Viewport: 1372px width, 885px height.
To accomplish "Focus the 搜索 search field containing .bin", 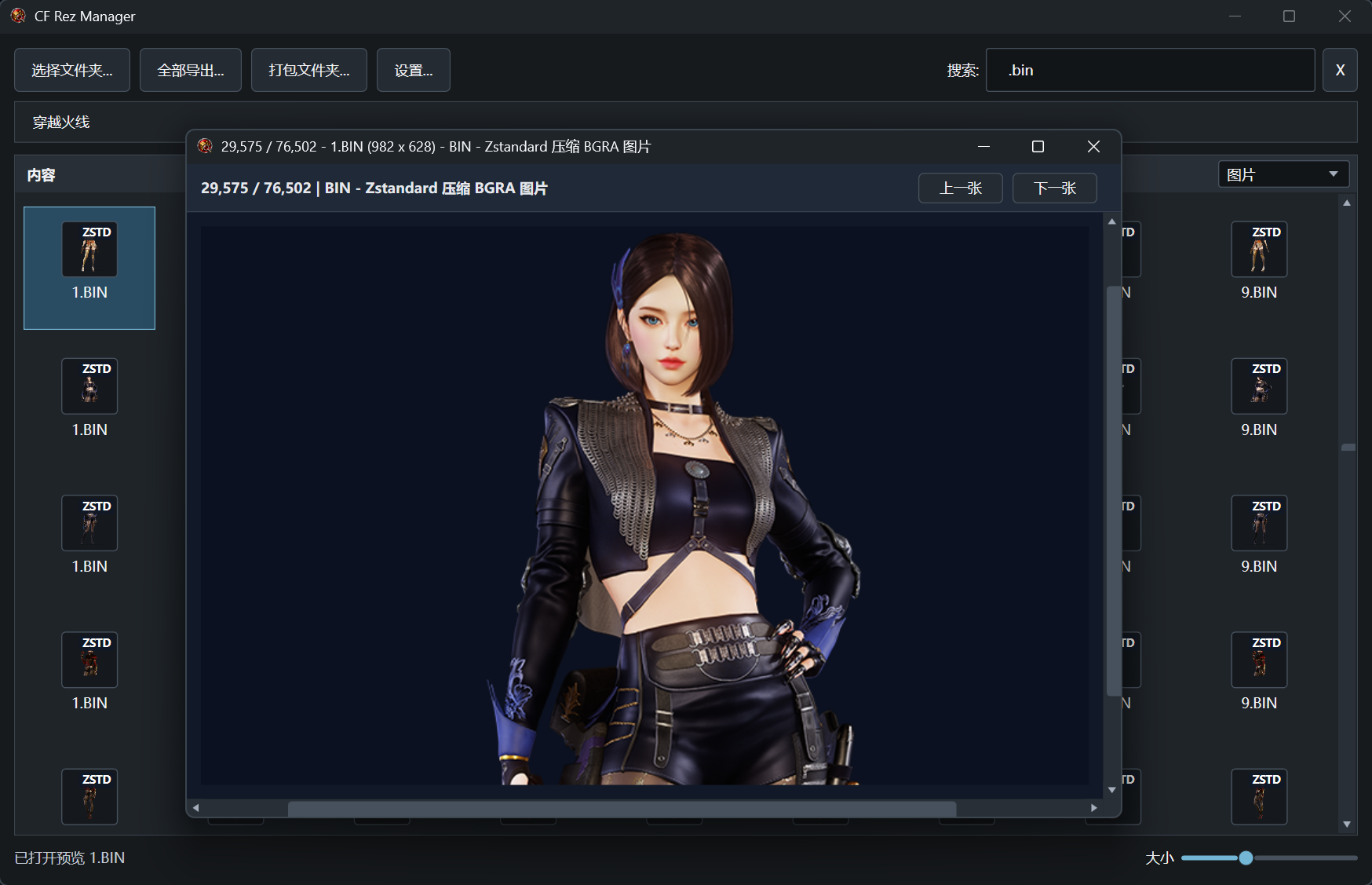I will coord(1150,70).
